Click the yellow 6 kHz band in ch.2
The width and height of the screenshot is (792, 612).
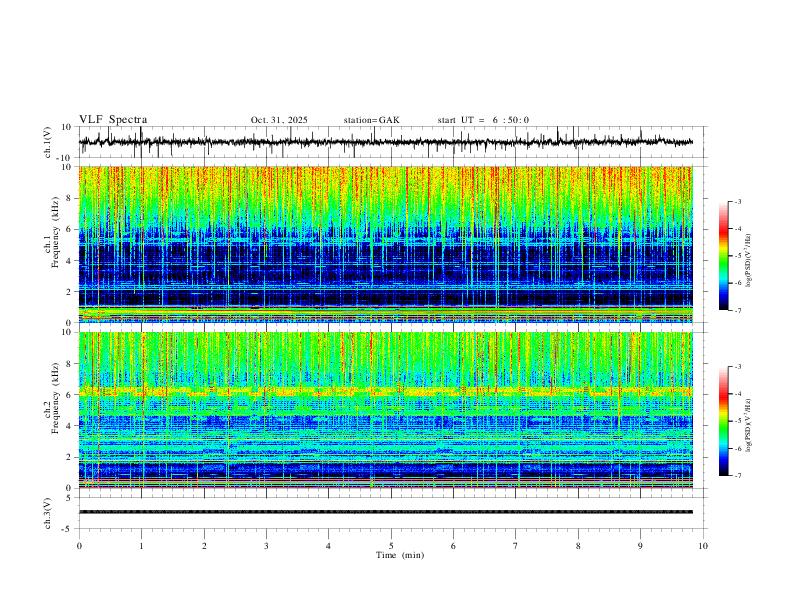pyautogui.click(x=385, y=391)
